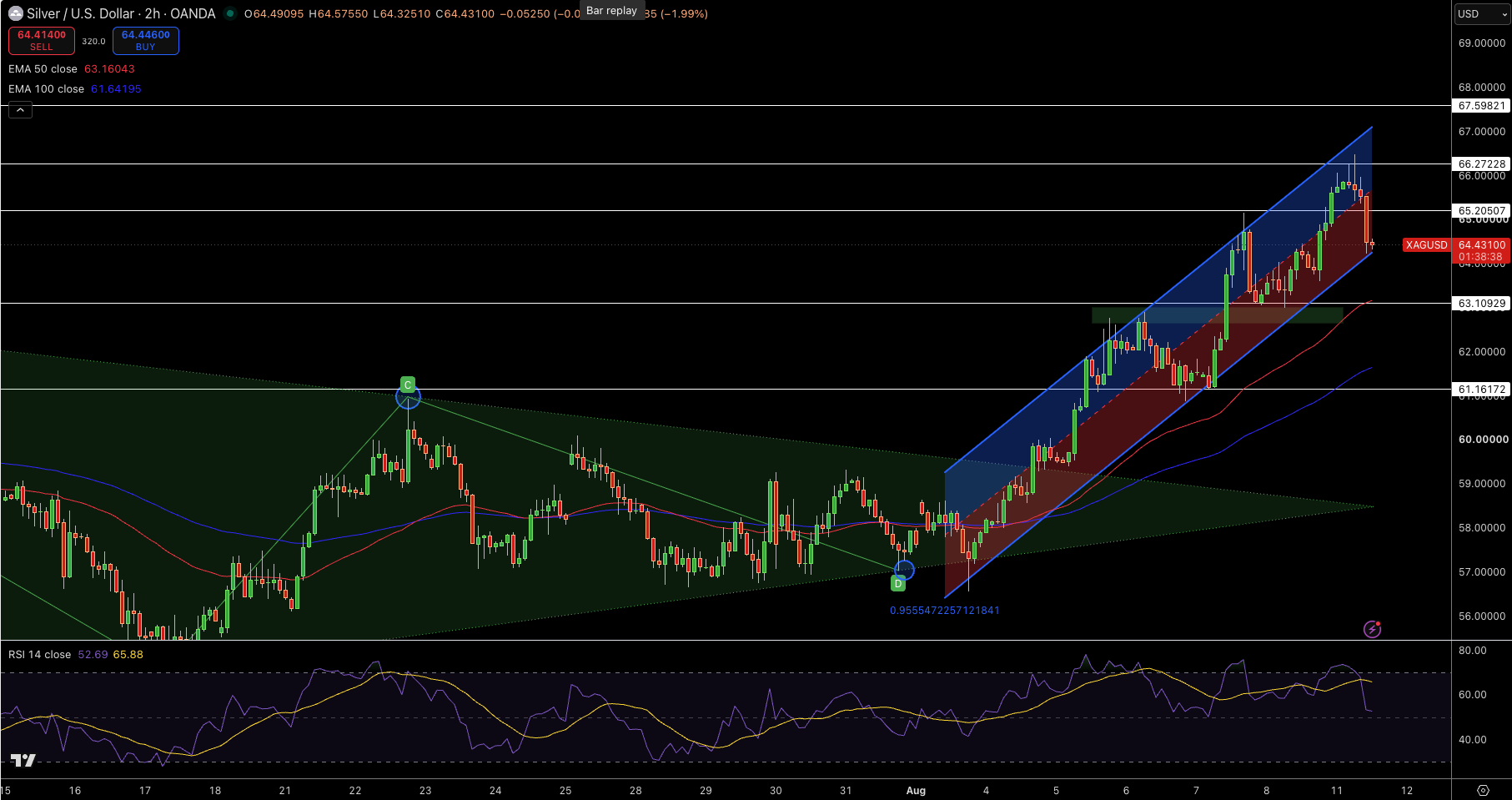Screen dimensions: 1512x800
Task: Click the 69.00000 price scale label
Action: (1482, 43)
